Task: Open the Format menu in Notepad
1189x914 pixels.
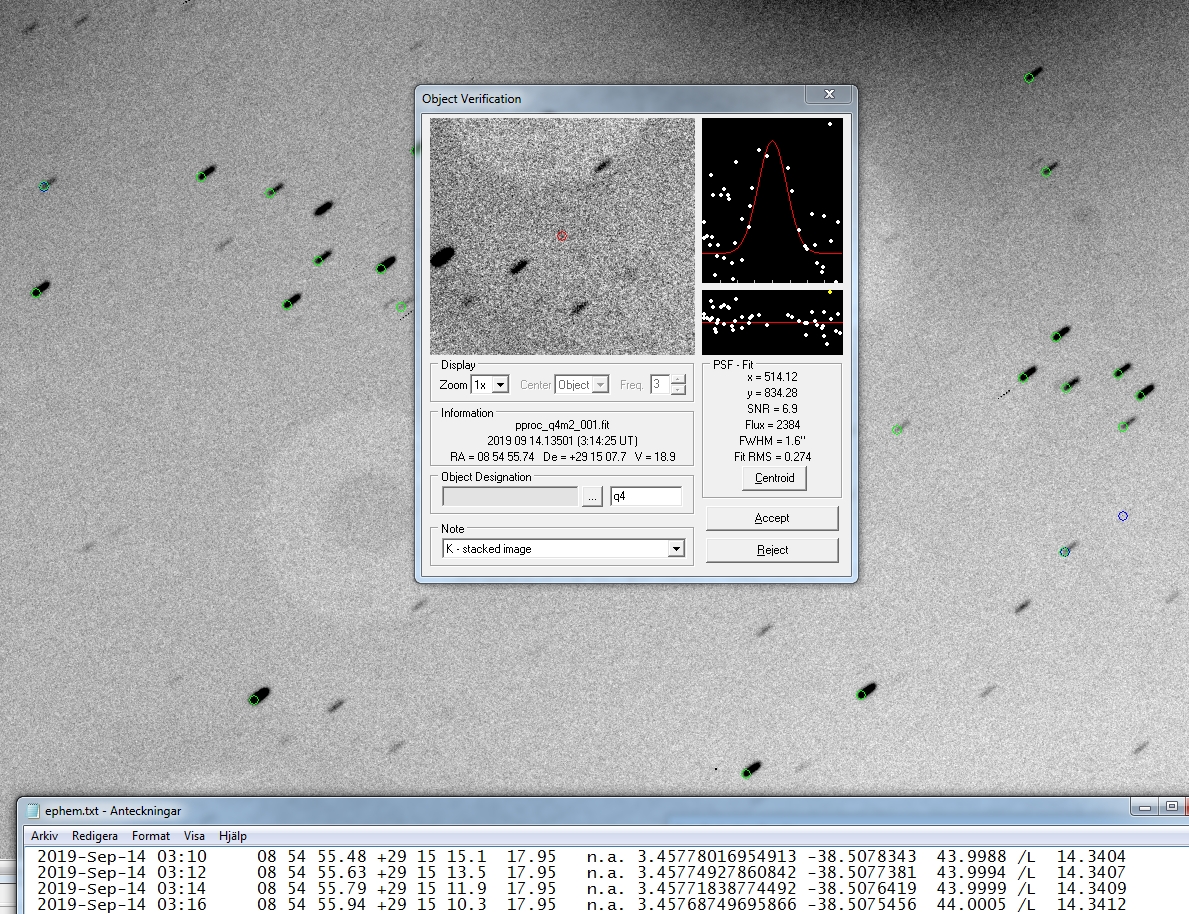Action: tap(151, 836)
